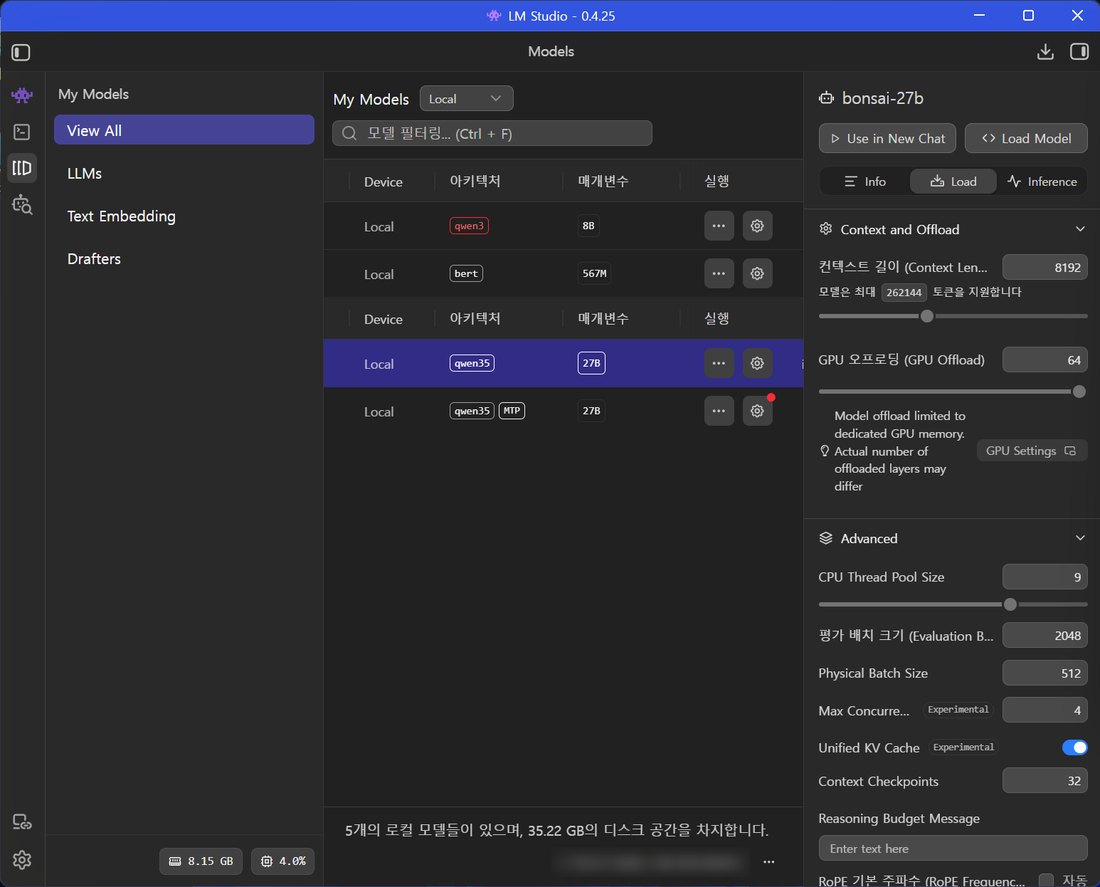Click the Reasoning Budget Message text field
Image resolution: width=1100 pixels, height=887 pixels.
[953, 848]
